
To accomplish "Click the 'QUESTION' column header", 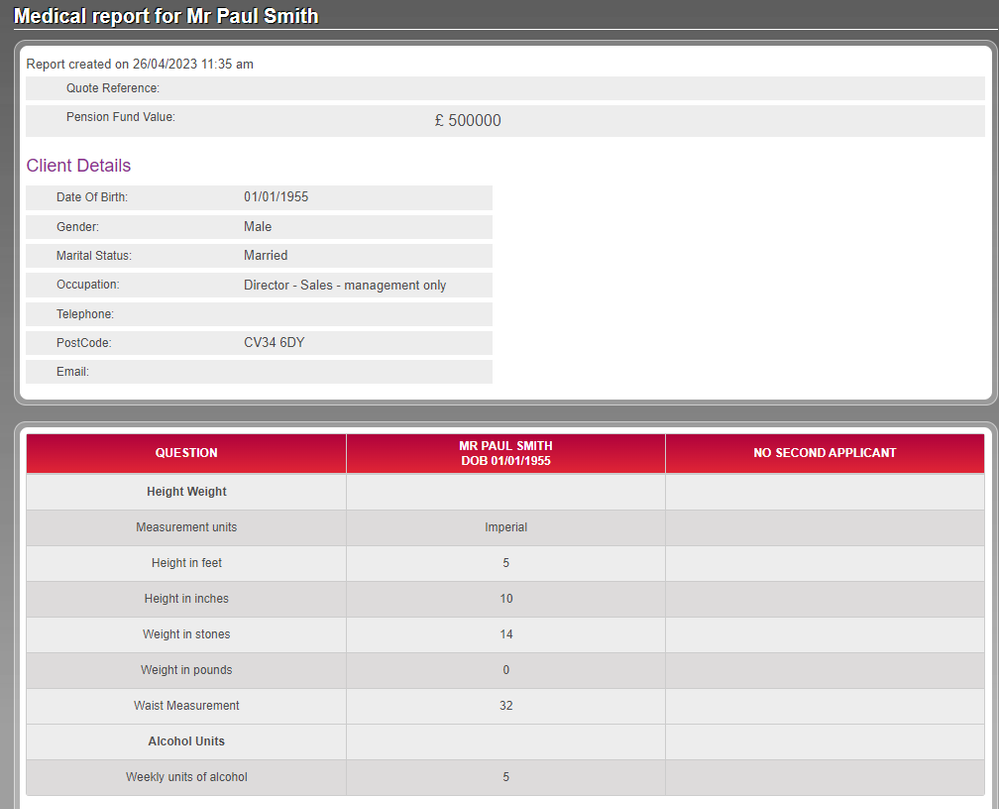I will coord(186,454).
